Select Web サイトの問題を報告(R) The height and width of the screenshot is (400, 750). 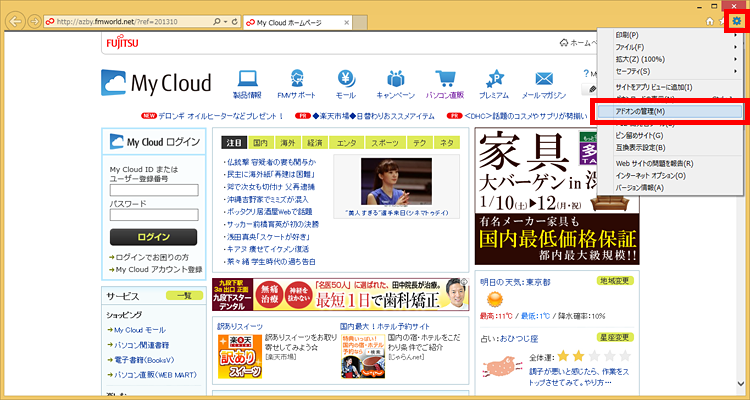coord(670,164)
